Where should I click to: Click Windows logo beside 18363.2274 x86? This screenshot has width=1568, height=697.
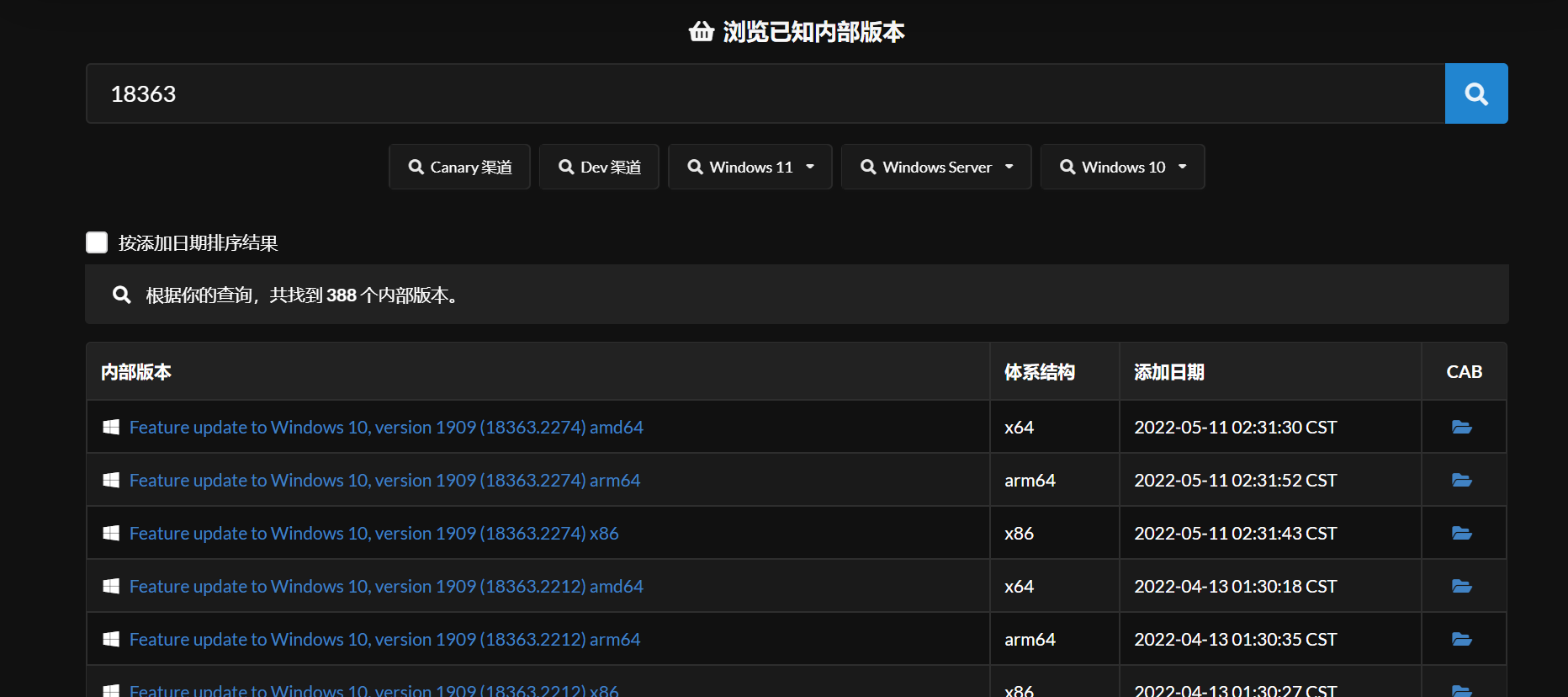pyautogui.click(x=111, y=534)
